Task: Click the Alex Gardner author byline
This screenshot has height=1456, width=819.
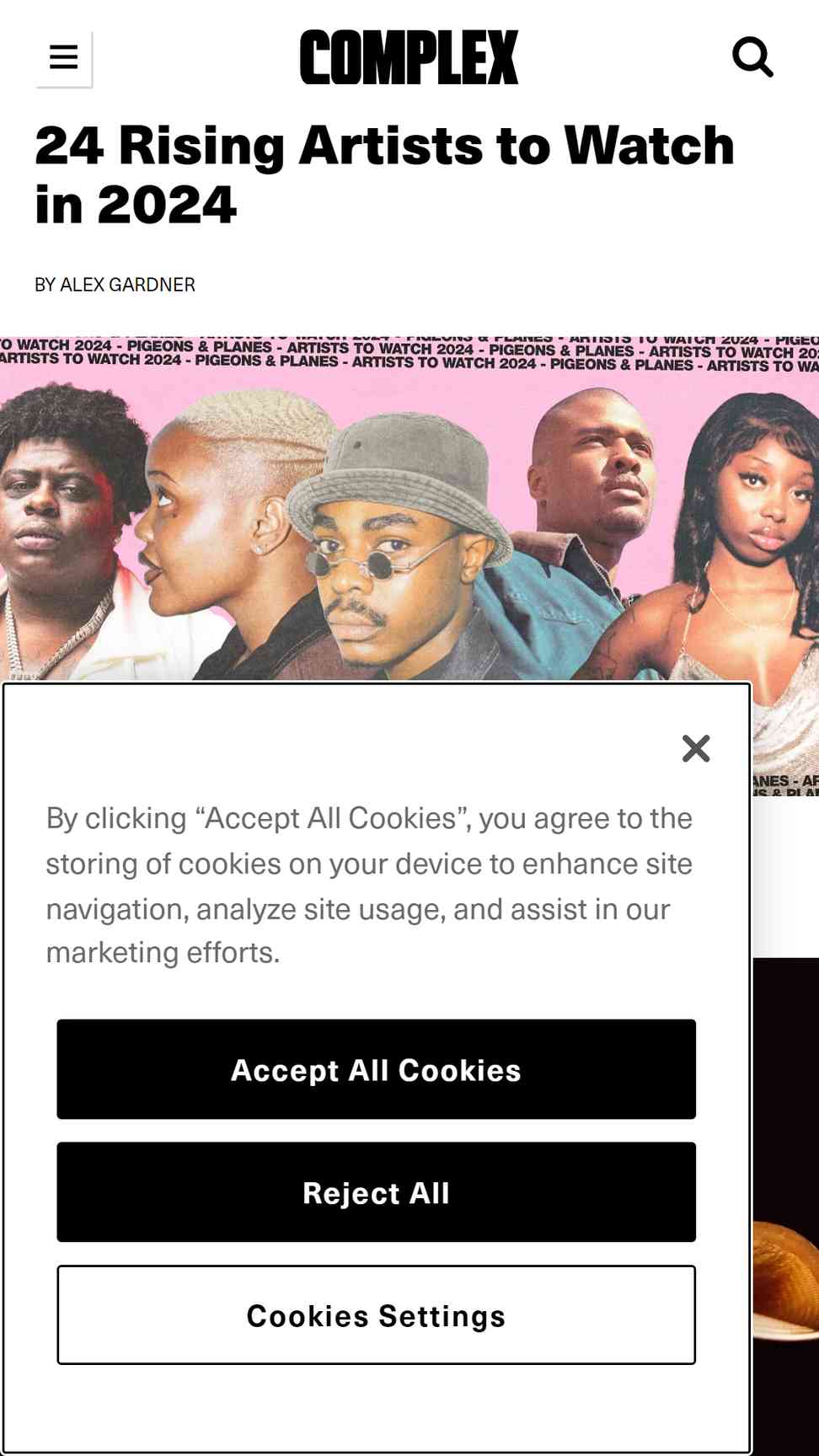Action: [115, 285]
